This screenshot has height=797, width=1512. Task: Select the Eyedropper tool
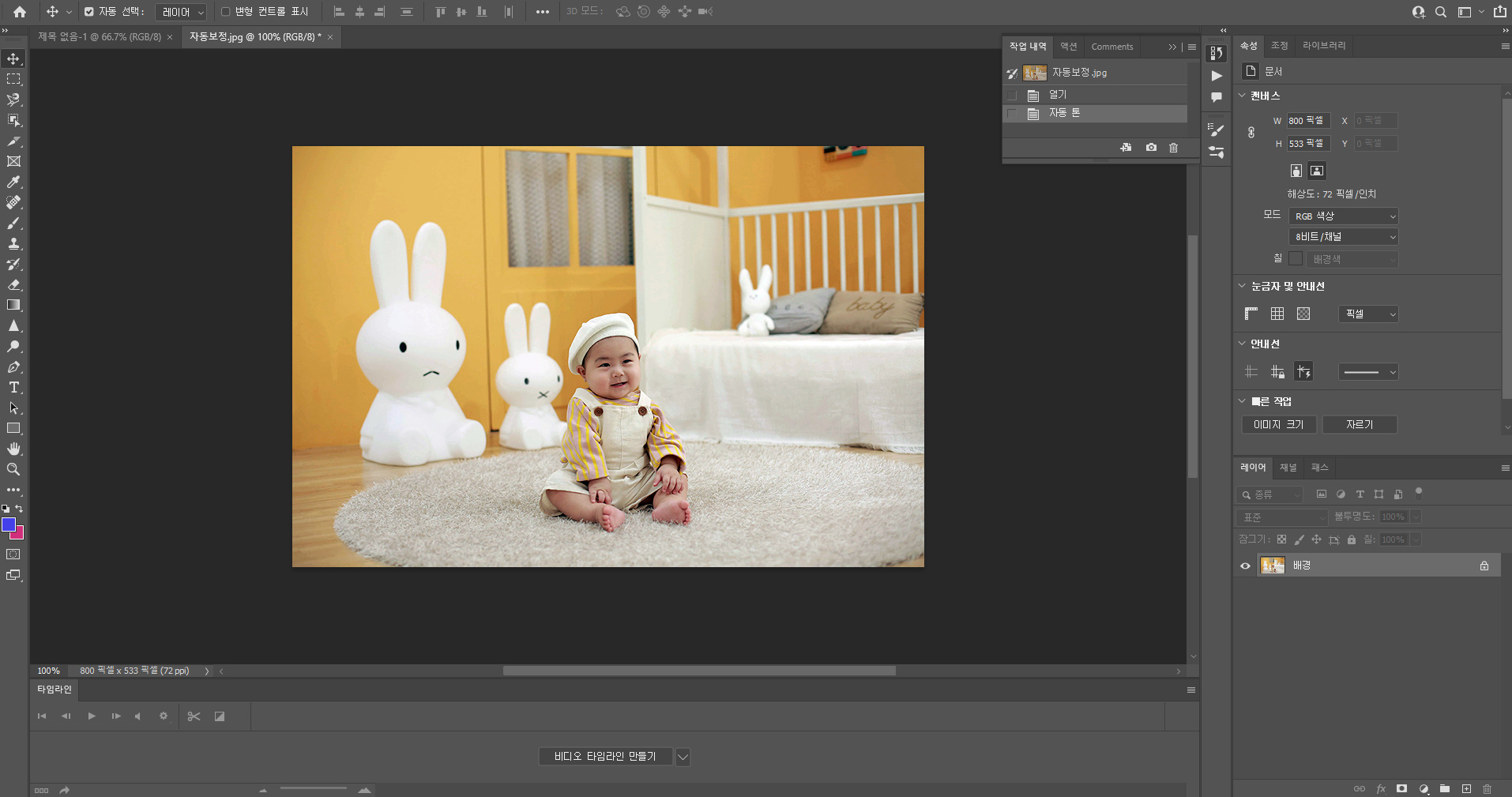tap(13, 182)
